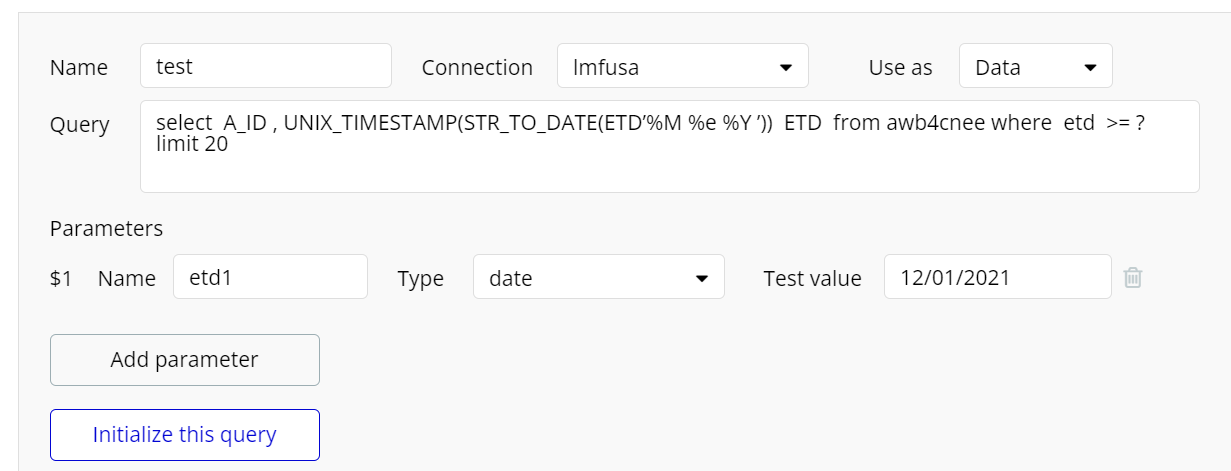Image resolution: width=1231 pixels, height=471 pixels.
Task: Click the 'Test value' label
Action: (812, 279)
